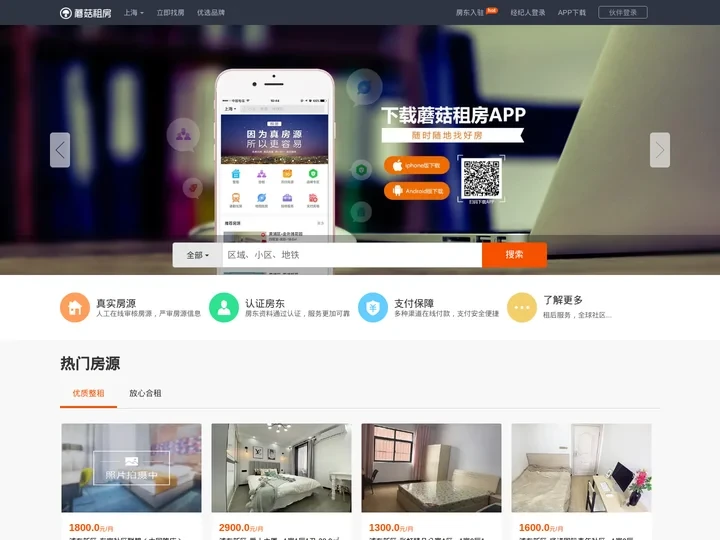
Task: Click the 2900.0 price text
Action: click(234, 528)
